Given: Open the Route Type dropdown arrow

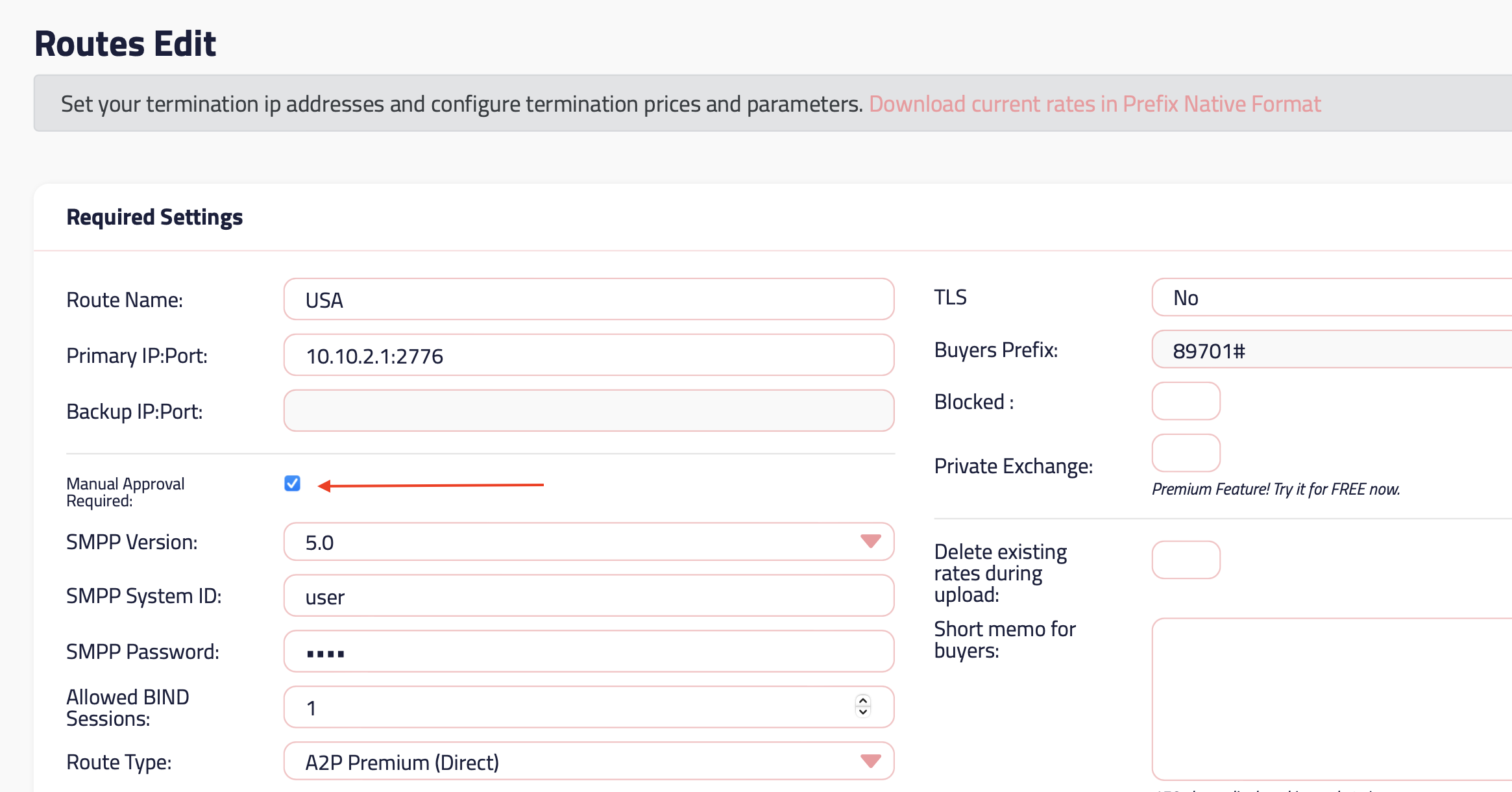Looking at the screenshot, I should point(870,761).
